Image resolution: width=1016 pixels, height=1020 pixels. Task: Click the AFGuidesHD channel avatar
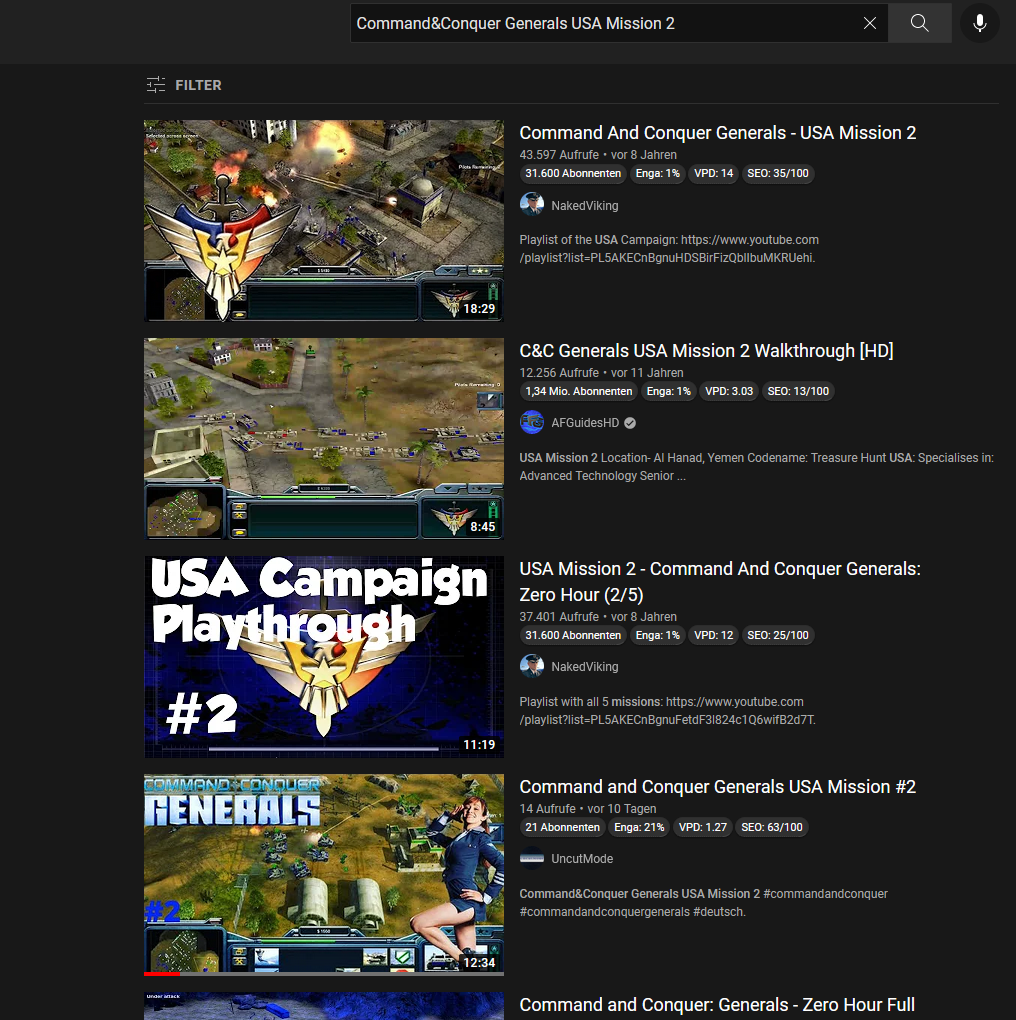(x=532, y=423)
